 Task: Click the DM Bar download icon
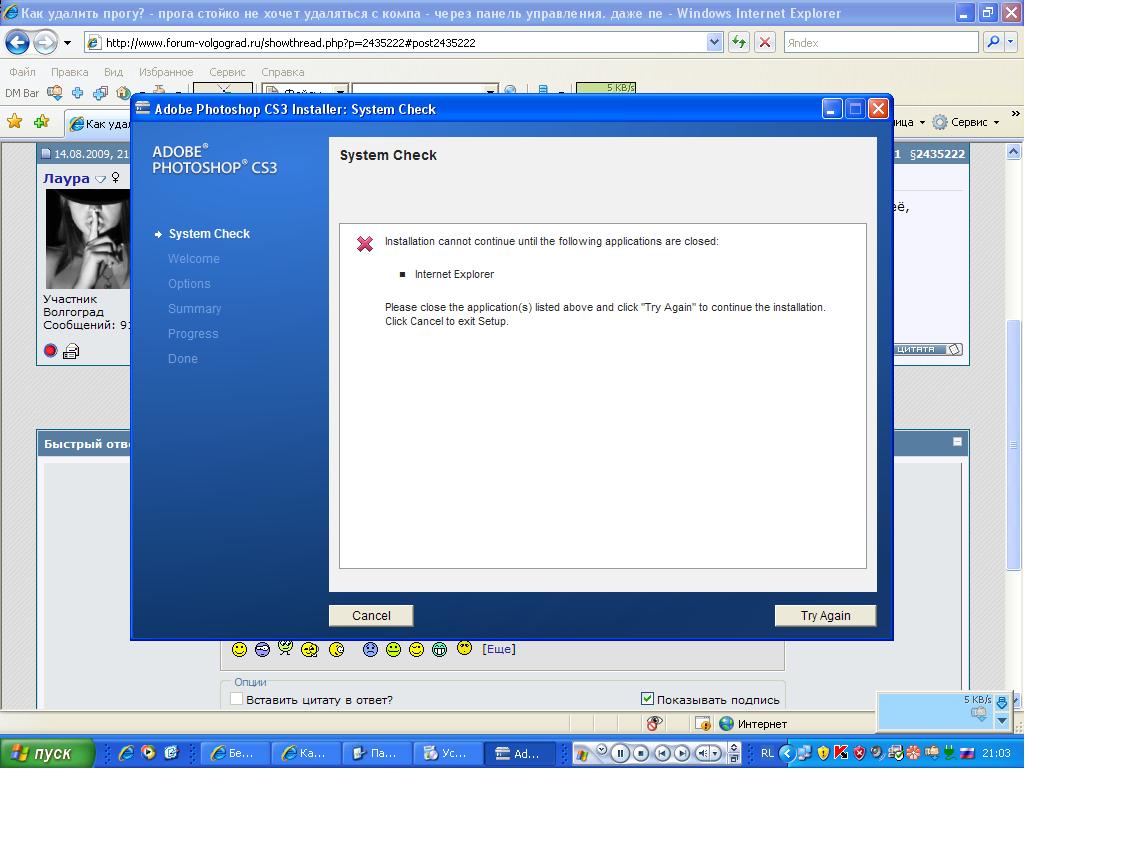point(55,93)
